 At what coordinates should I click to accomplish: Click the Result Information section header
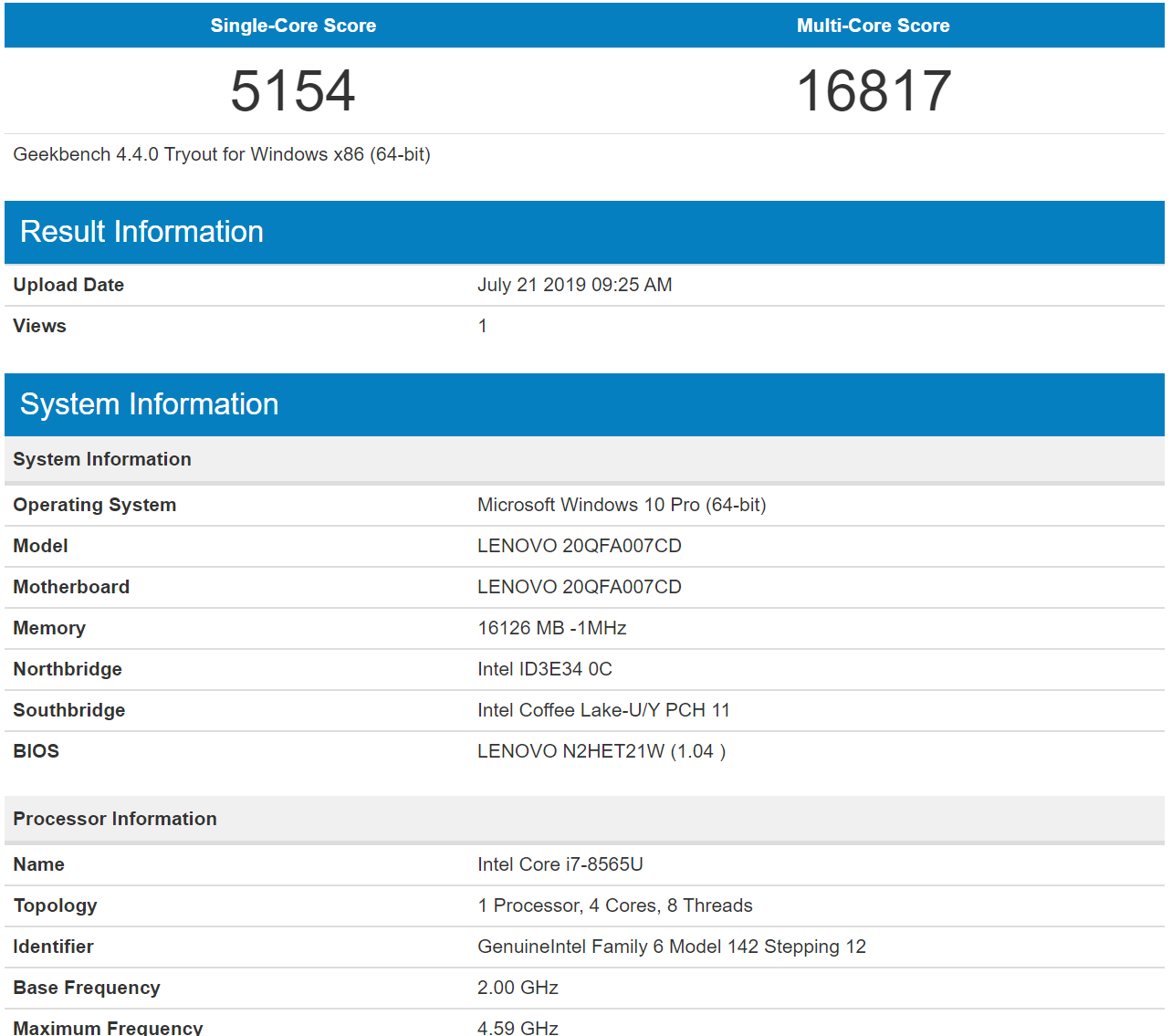point(584,232)
